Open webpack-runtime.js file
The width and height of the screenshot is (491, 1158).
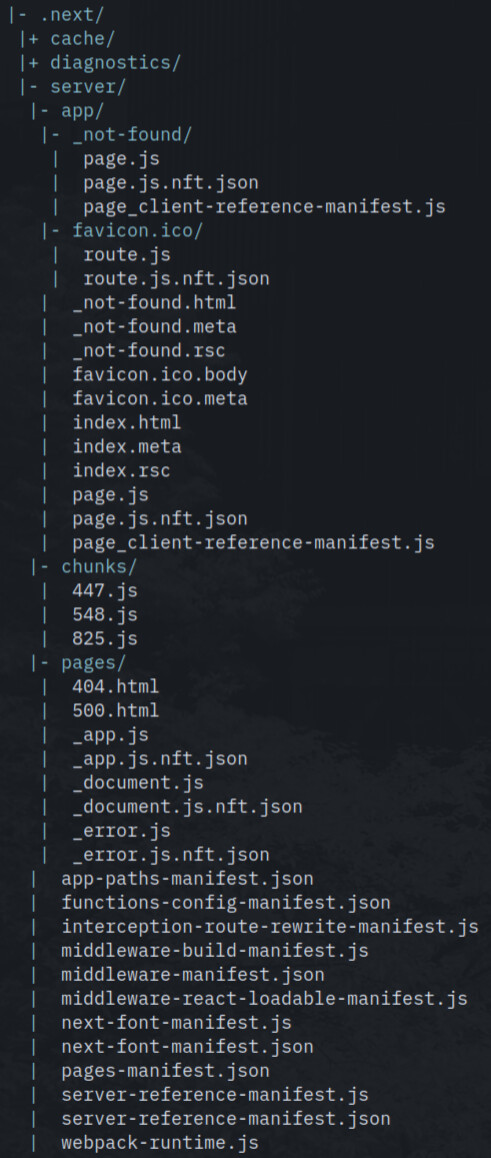160,1143
